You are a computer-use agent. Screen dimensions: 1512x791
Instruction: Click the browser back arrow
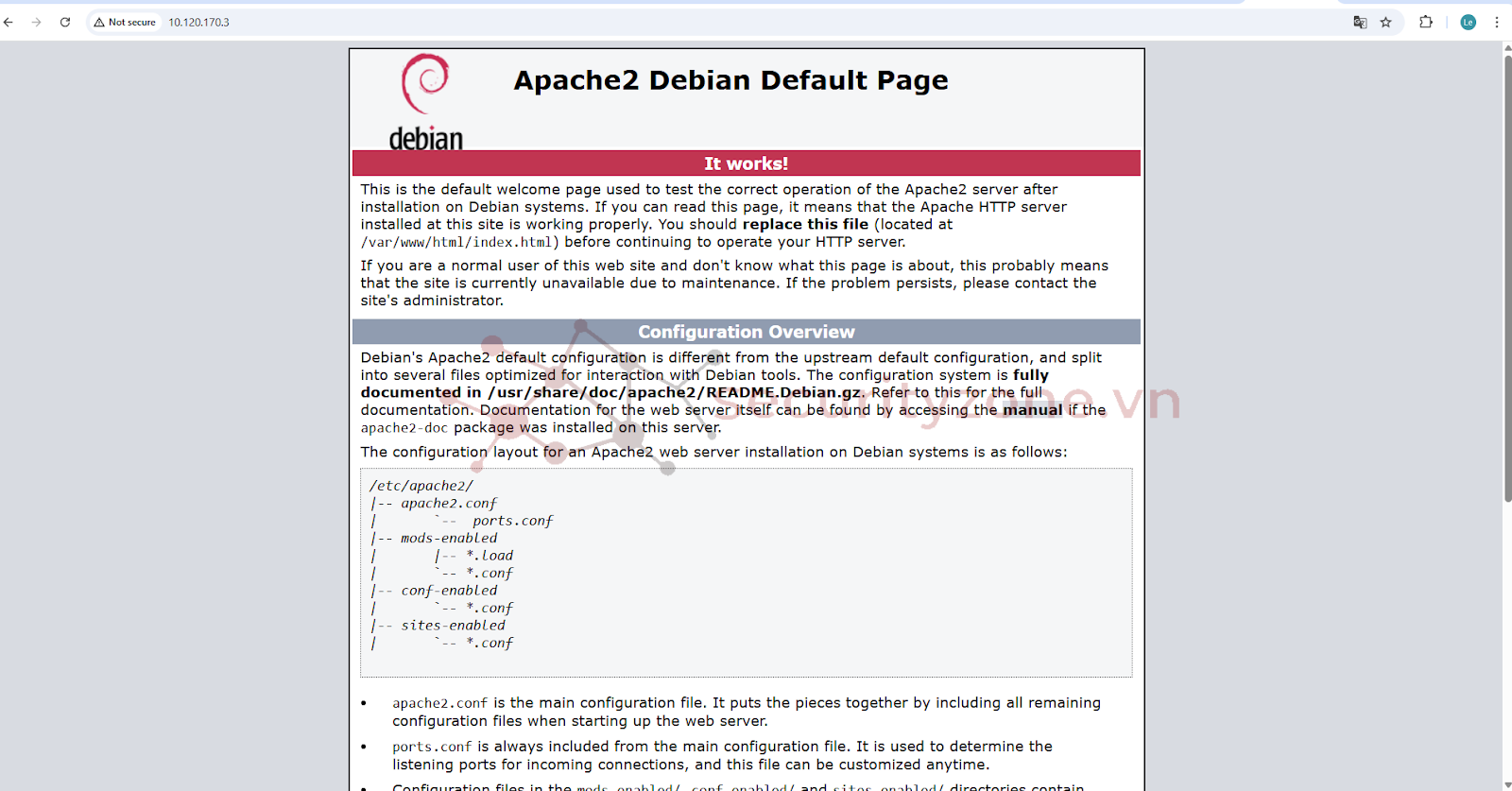pyautogui.click(x=9, y=22)
